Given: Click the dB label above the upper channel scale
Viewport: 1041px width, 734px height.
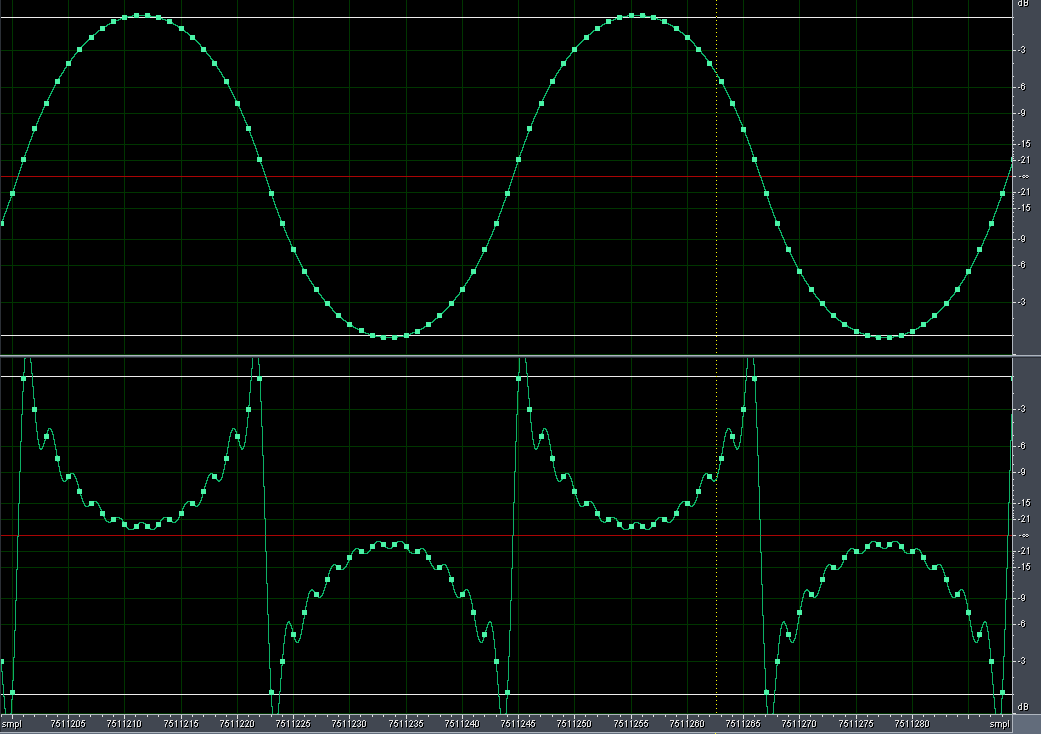Looking at the screenshot, I should (1023, 4).
